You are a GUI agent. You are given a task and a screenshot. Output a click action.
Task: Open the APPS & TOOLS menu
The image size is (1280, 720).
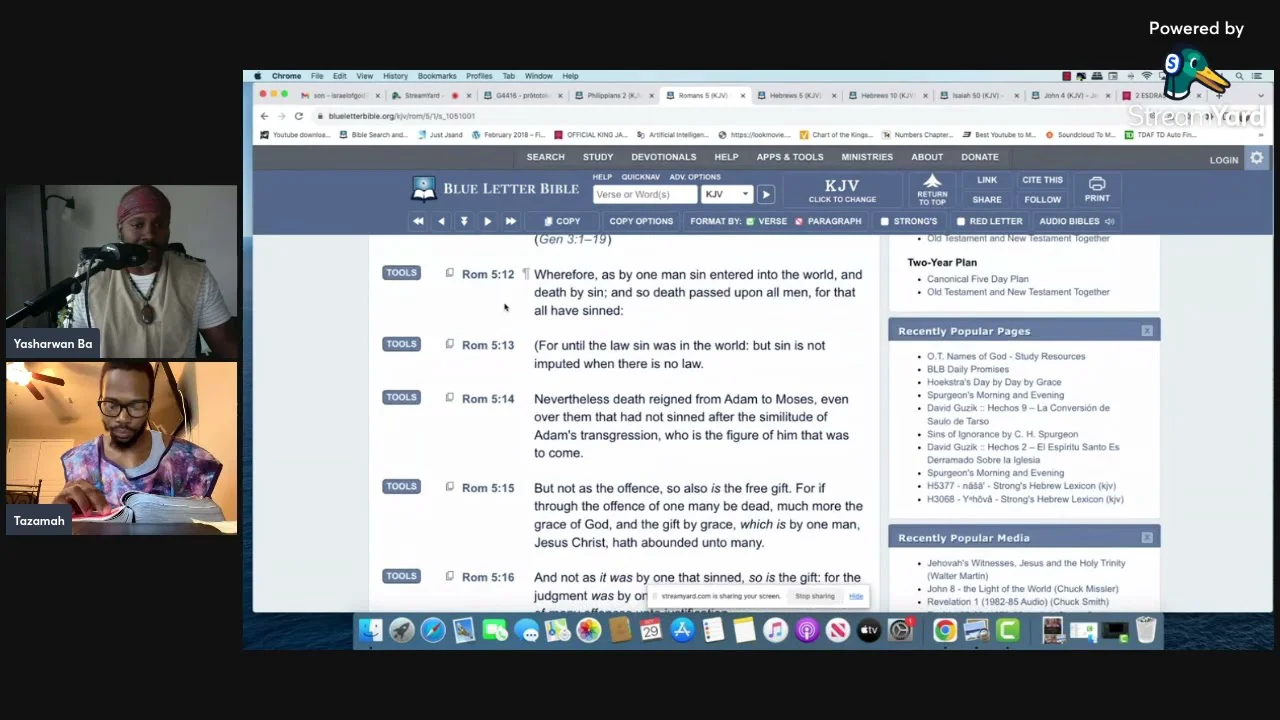[x=790, y=157]
